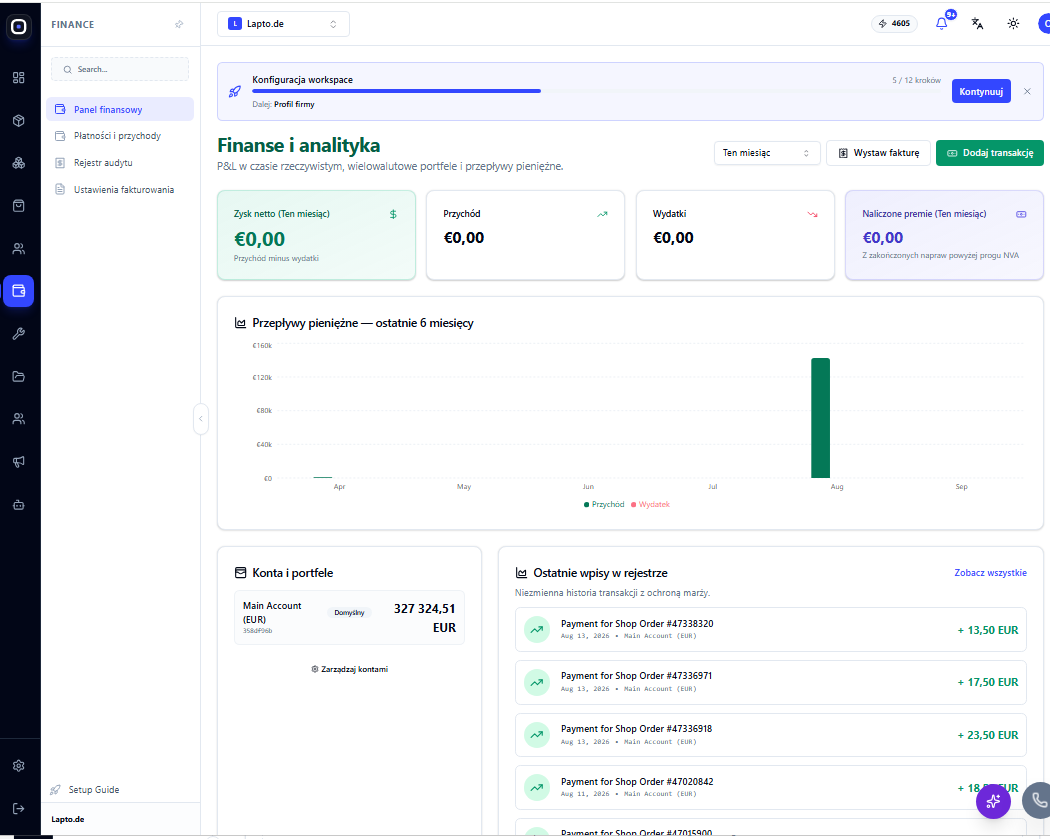Click the Wystaw fakturę button
1050x839 pixels.
click(878, 153)
